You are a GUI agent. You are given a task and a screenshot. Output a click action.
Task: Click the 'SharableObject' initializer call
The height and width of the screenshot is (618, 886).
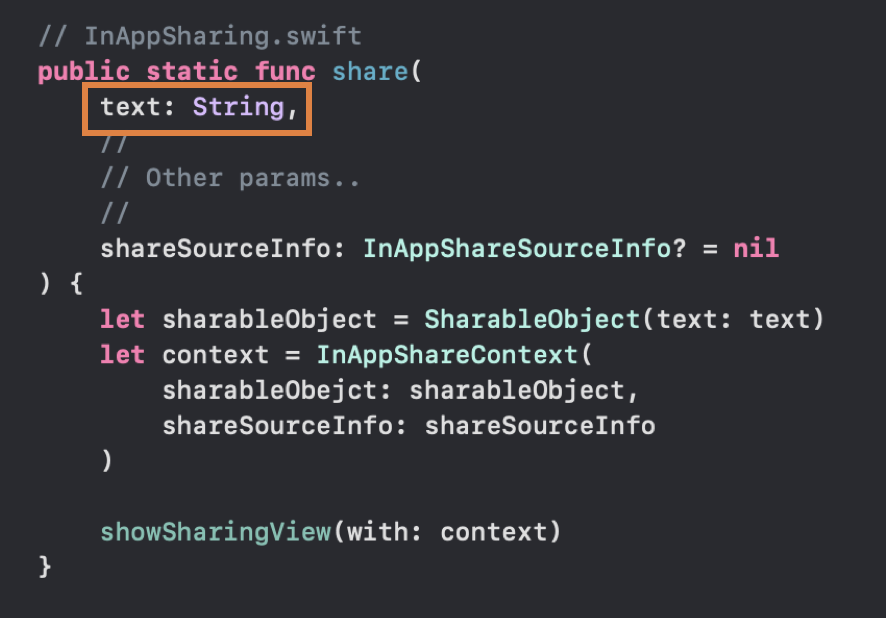[532, 320]
